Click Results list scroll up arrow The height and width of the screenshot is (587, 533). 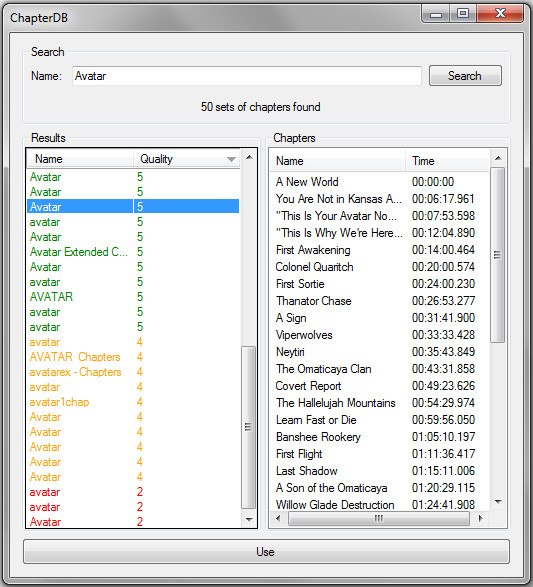pyautogui.click(x=249, y=157)
